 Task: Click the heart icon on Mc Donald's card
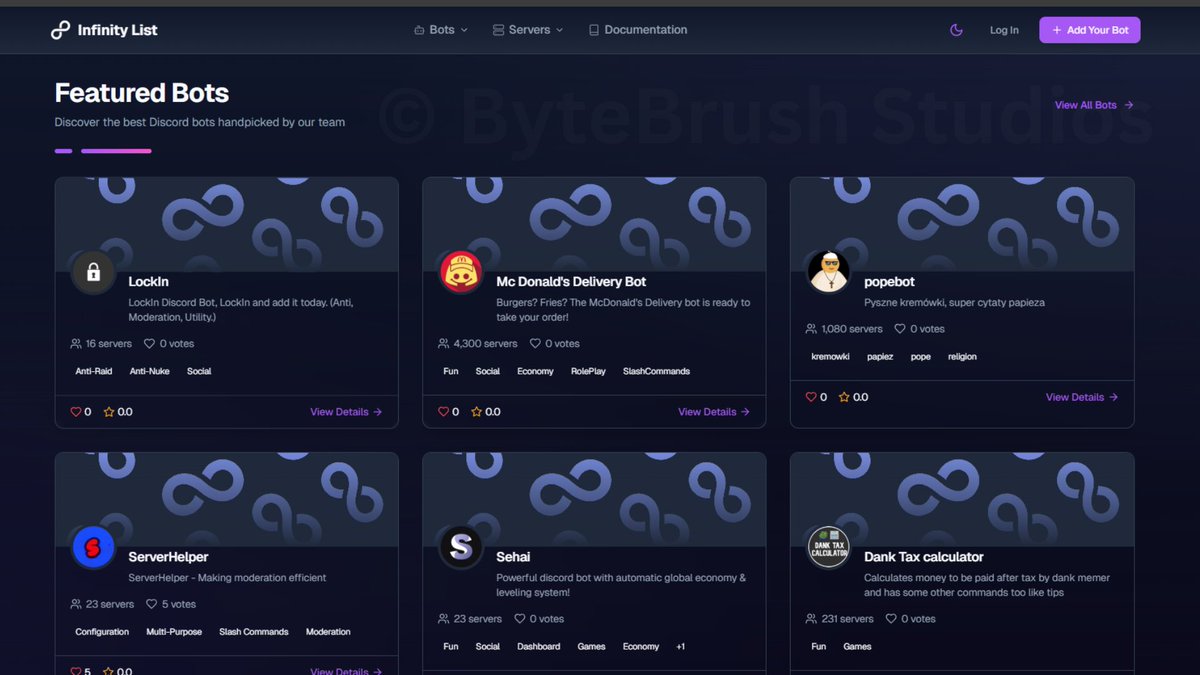click(x=443, y=412)
